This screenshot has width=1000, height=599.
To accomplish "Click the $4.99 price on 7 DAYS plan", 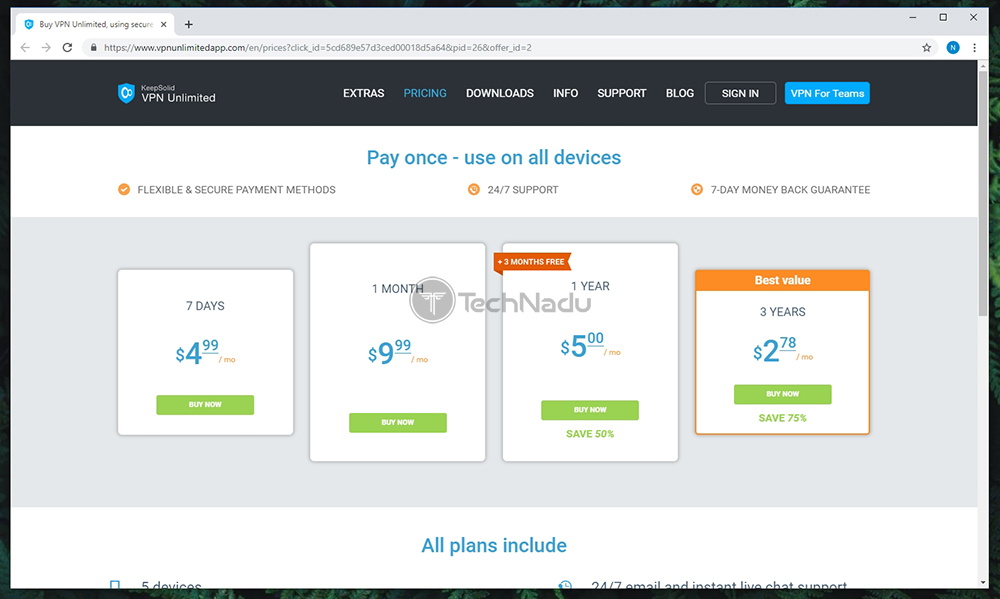I will tap(205, 351).
